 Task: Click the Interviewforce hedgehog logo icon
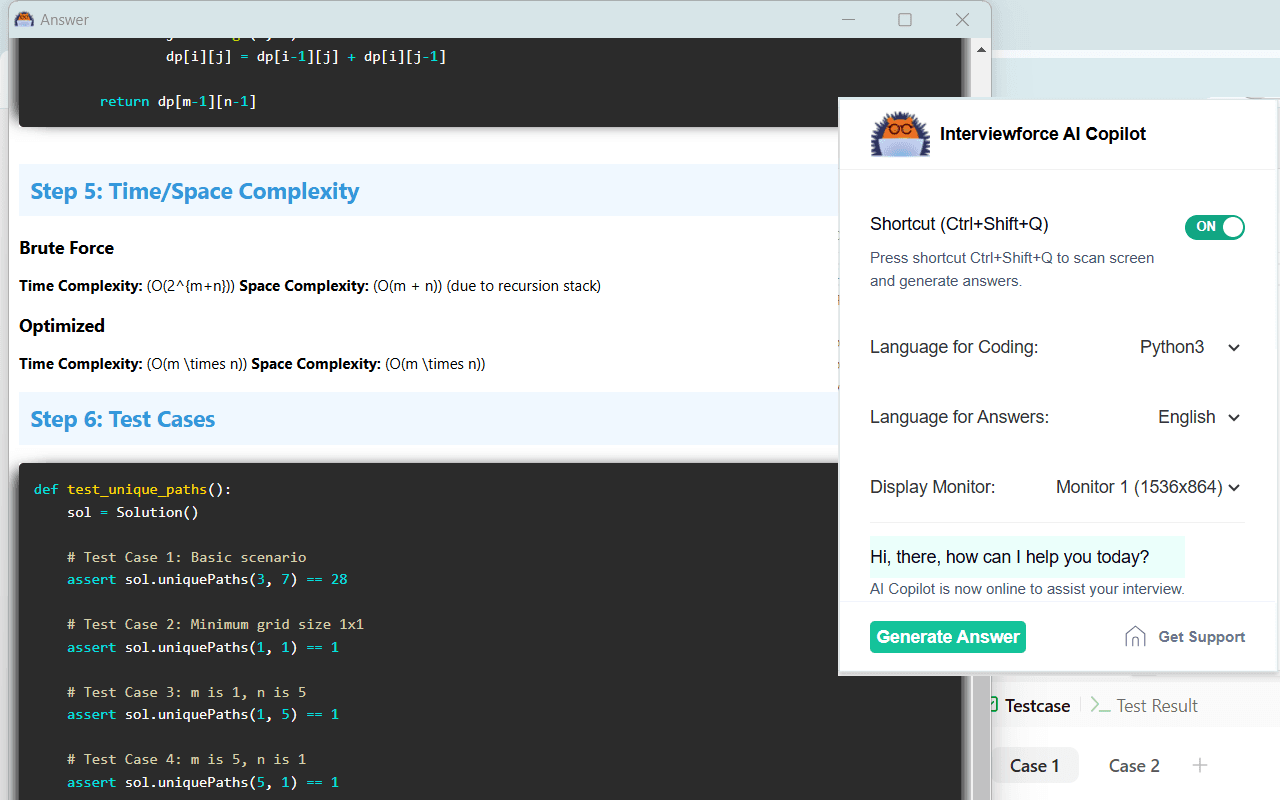tap(901, 134)
